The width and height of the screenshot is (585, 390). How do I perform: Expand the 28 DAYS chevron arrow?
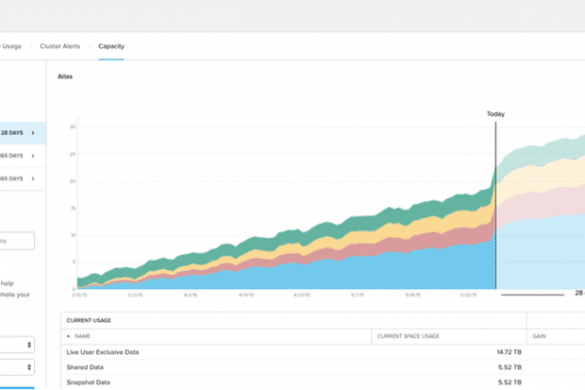33,133
